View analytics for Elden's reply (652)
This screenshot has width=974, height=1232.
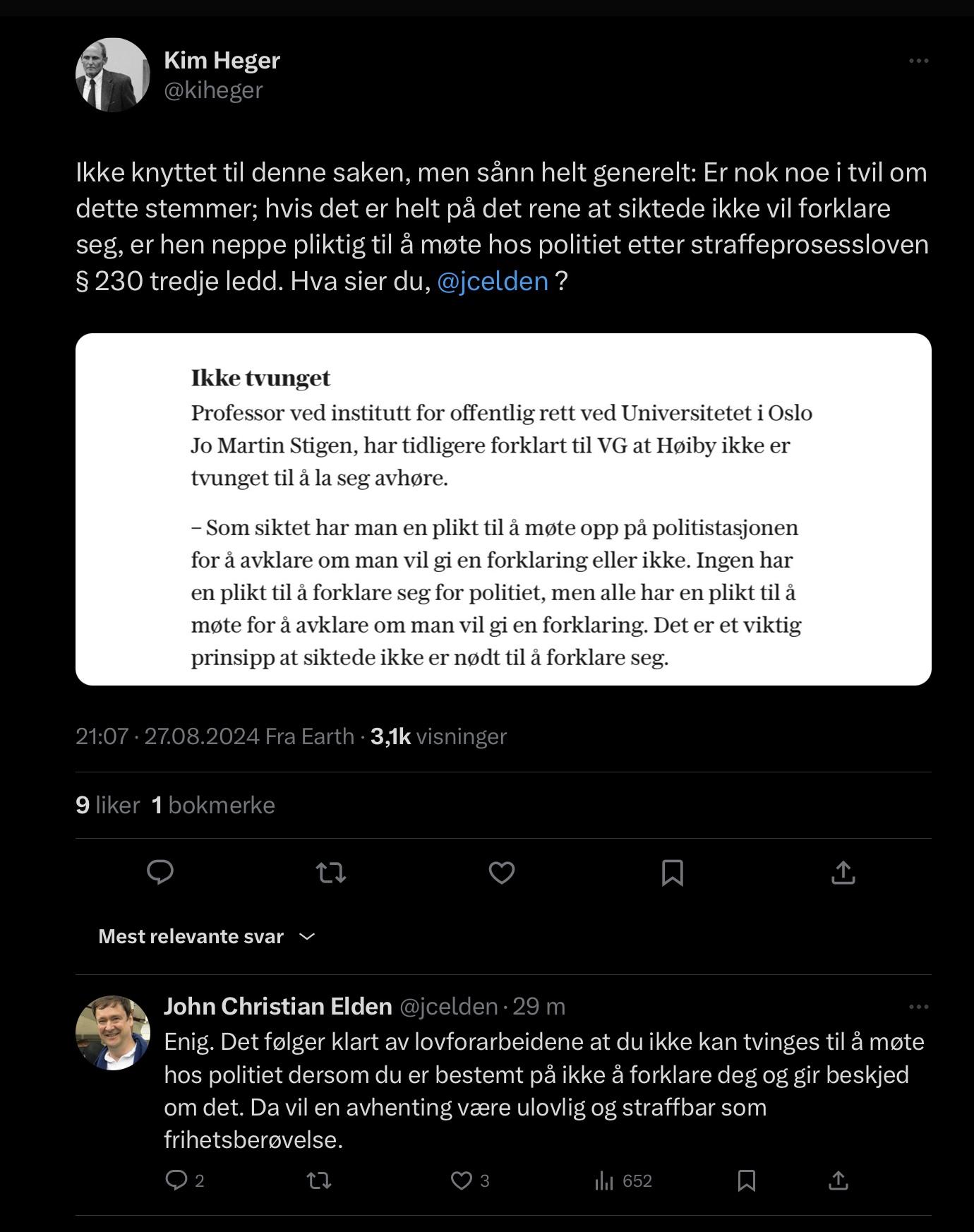623,1180
